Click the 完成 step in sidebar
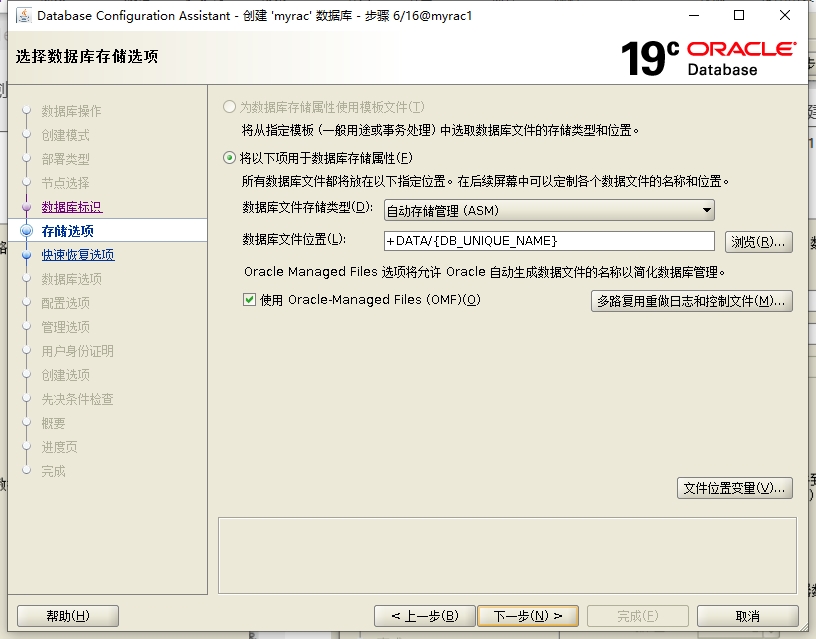The image size is (816, 639). (x=54, y=471)
